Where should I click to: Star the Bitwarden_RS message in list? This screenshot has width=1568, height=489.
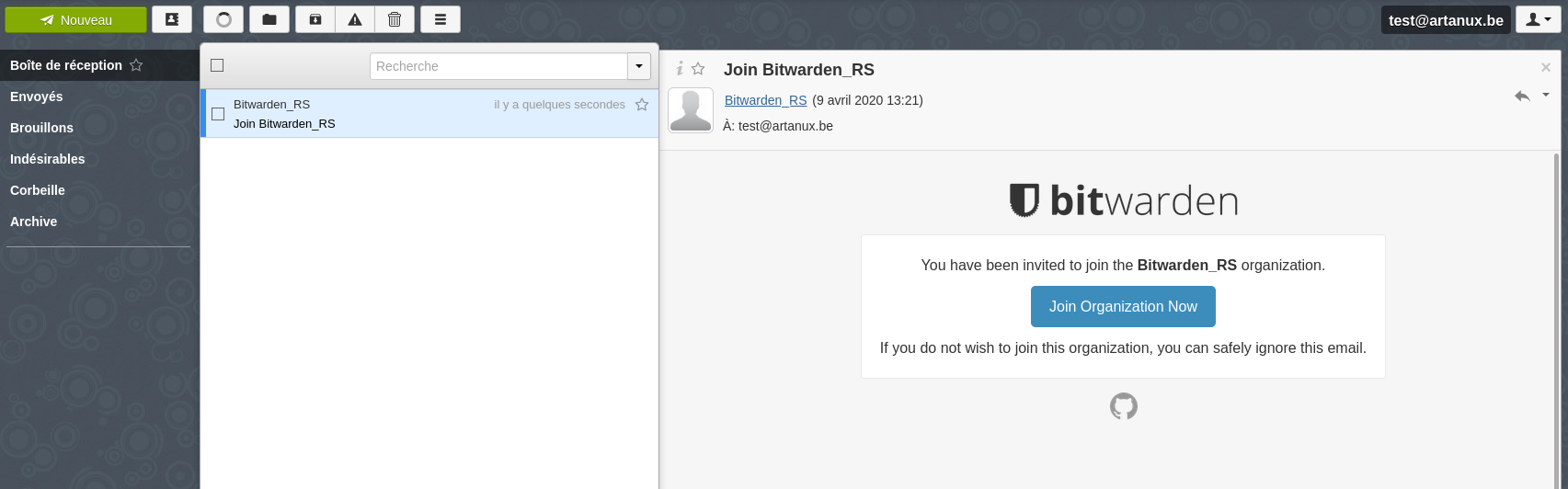point(642,105)
